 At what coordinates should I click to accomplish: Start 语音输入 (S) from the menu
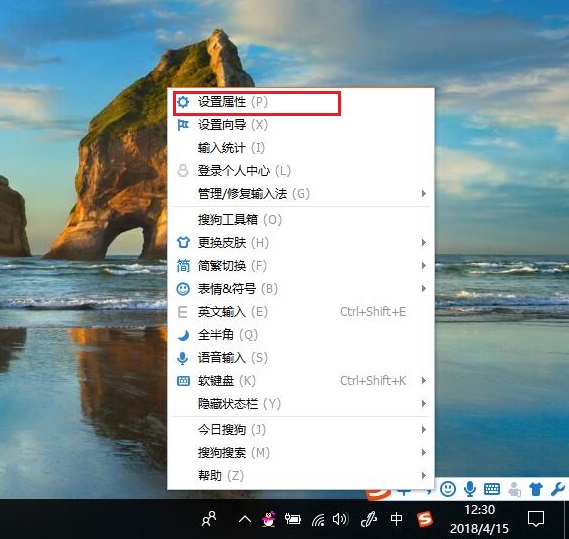pyautogui.click(x=301, y=358)
